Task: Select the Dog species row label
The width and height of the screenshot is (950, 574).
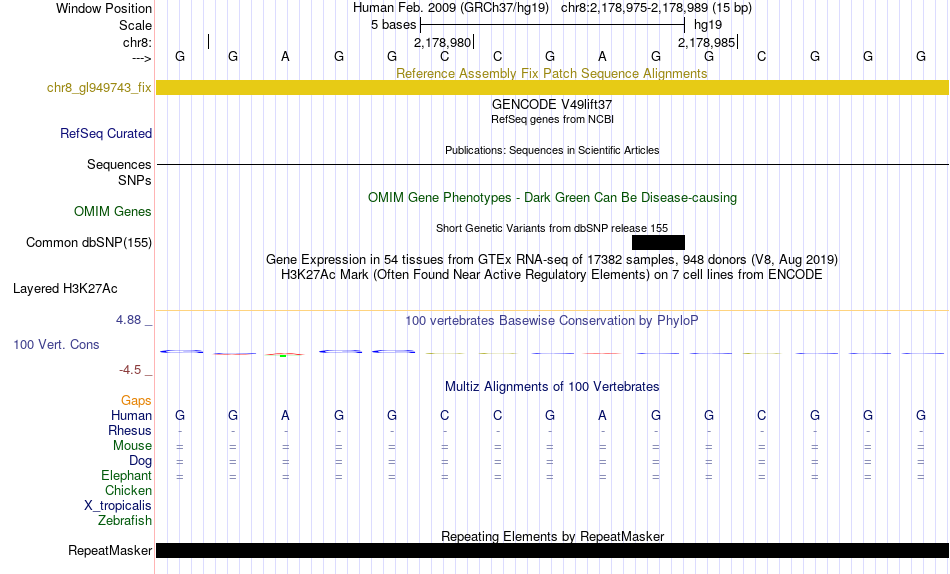Action: point(140,461)
